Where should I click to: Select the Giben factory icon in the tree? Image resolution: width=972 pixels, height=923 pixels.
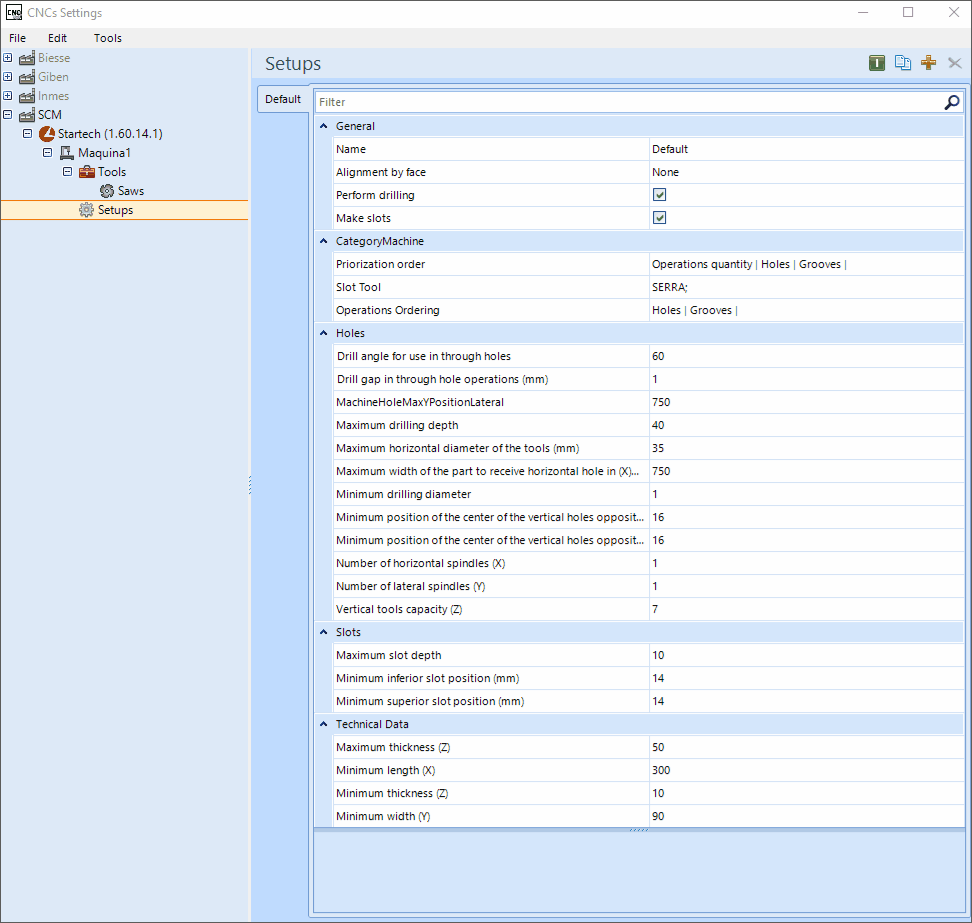pyautogui.click(x=27, y=77)
